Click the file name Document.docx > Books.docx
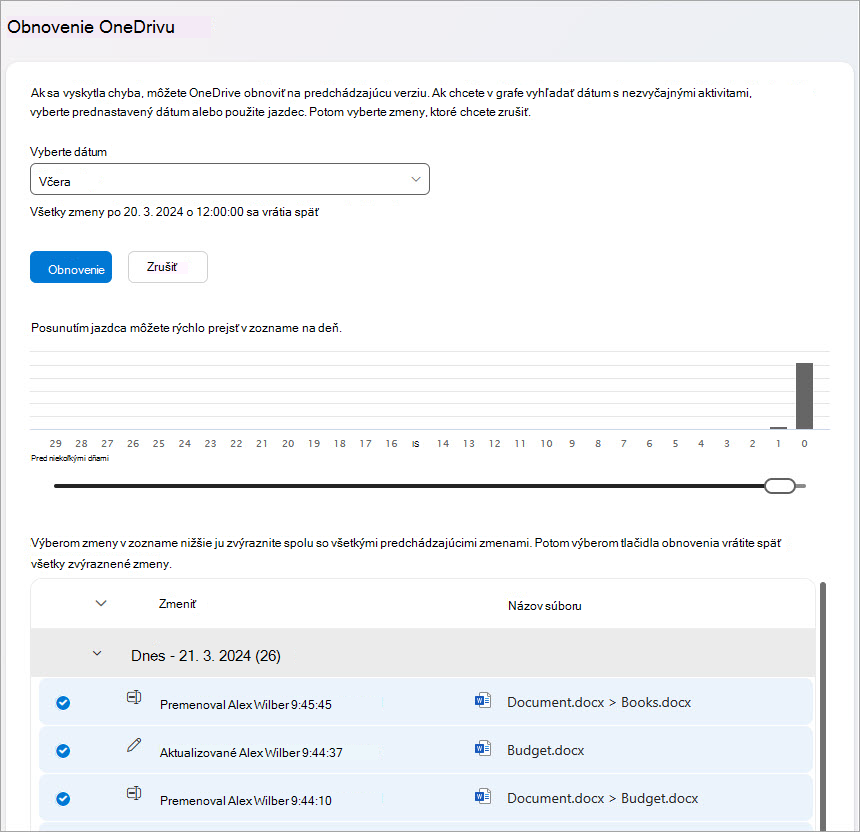 point(599,703)
